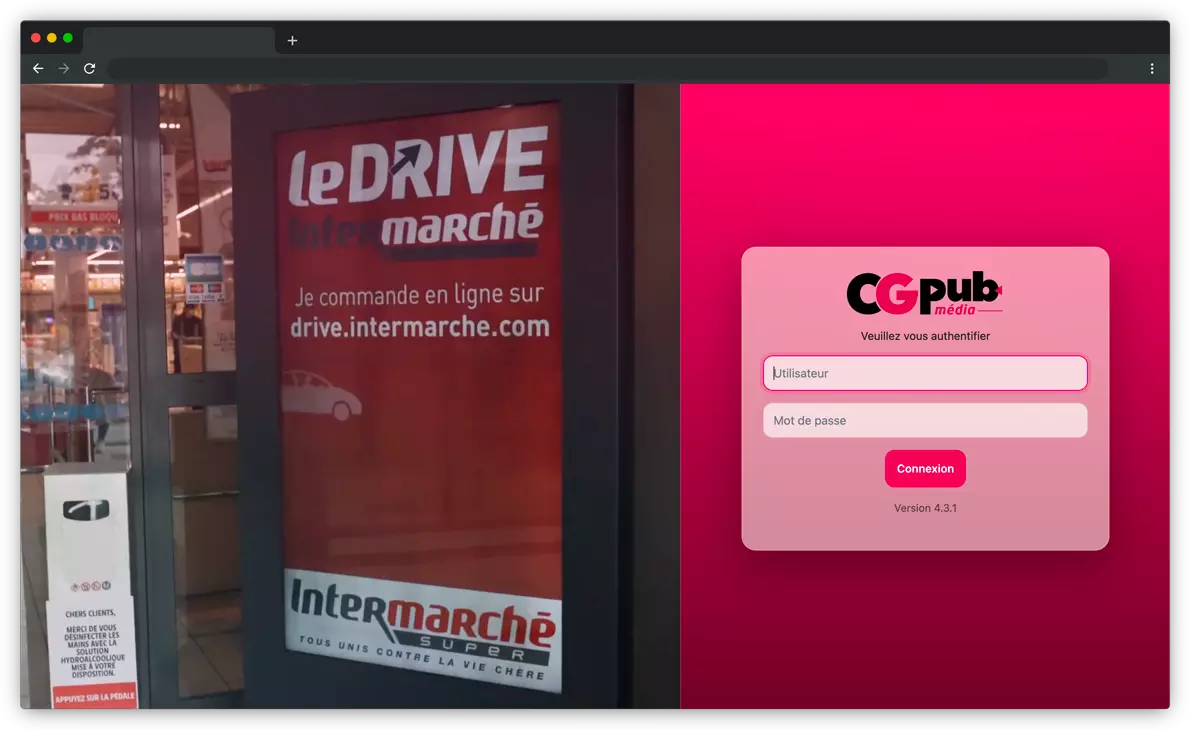Close the window with the red button
This screenshot has width=1190, height=729.
click(36, 38)
